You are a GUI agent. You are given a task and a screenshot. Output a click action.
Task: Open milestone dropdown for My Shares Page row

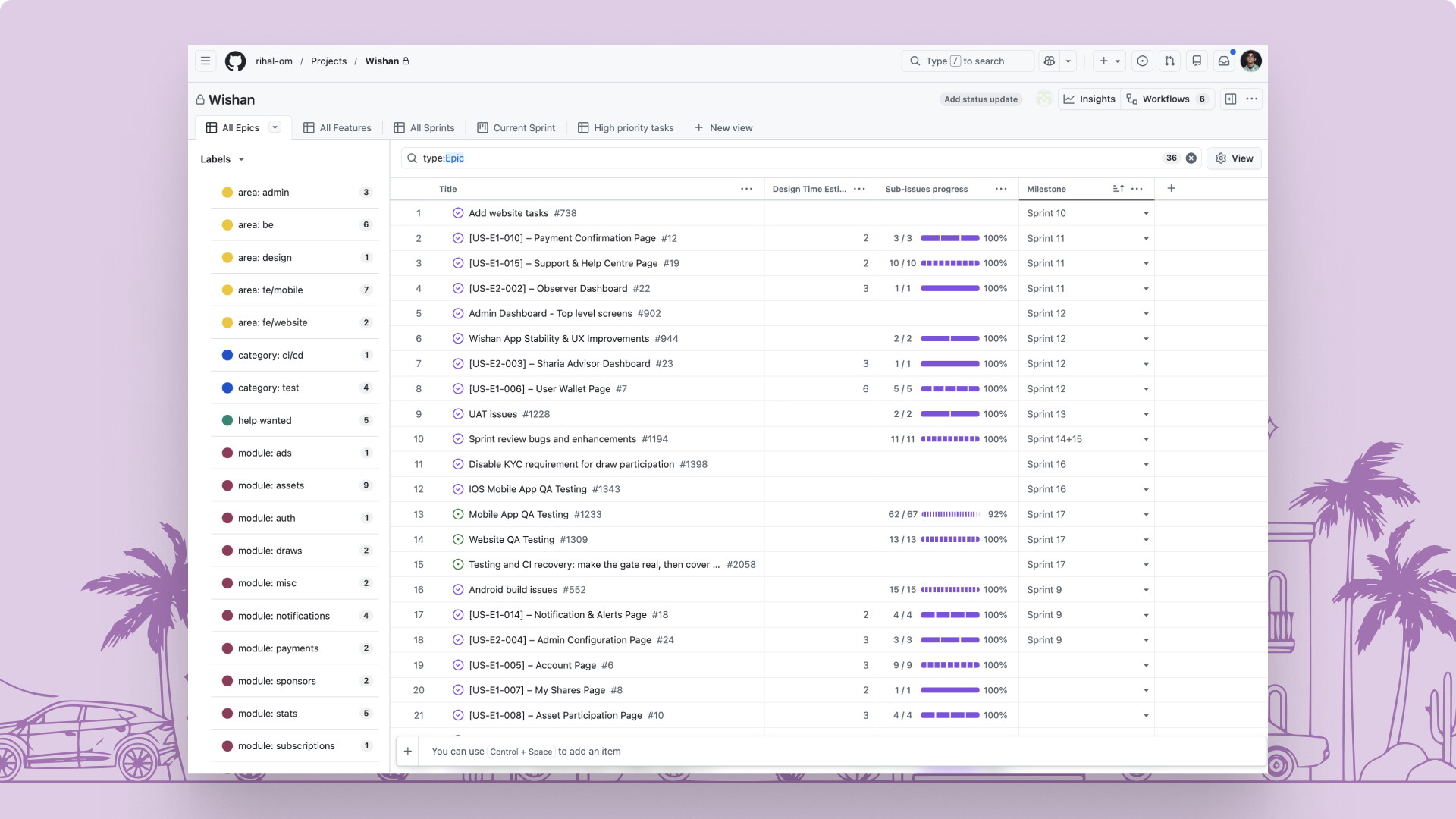[1146, 690]
